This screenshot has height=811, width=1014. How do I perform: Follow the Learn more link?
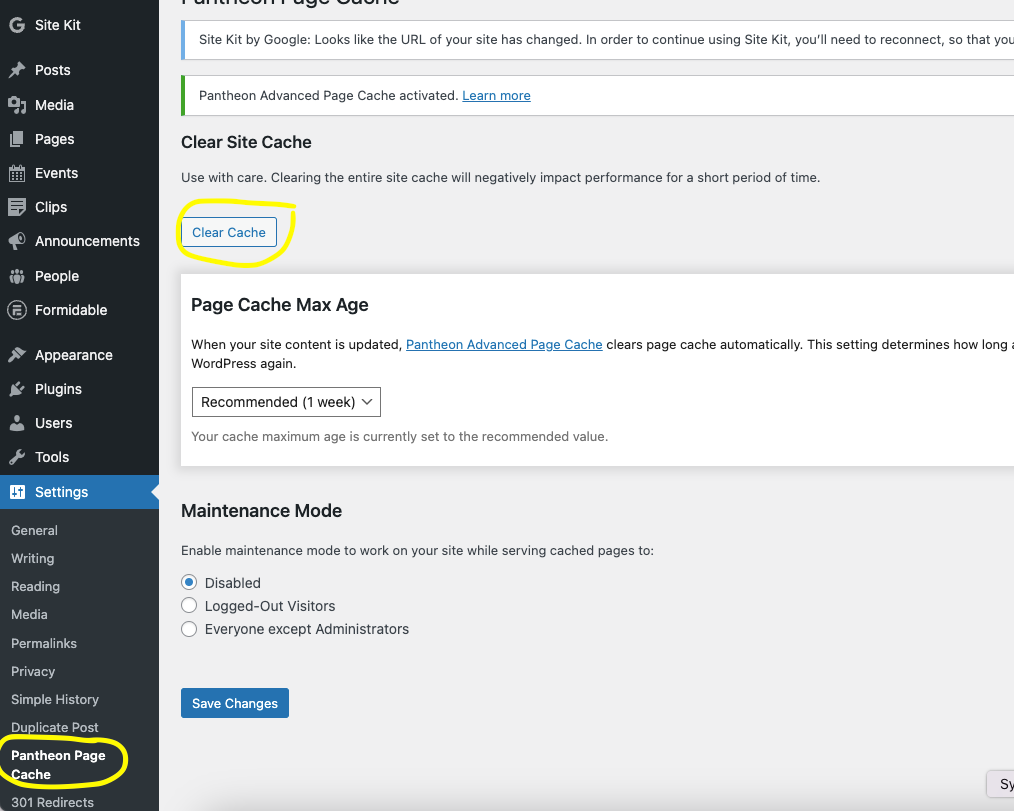(x=496, y=96)
